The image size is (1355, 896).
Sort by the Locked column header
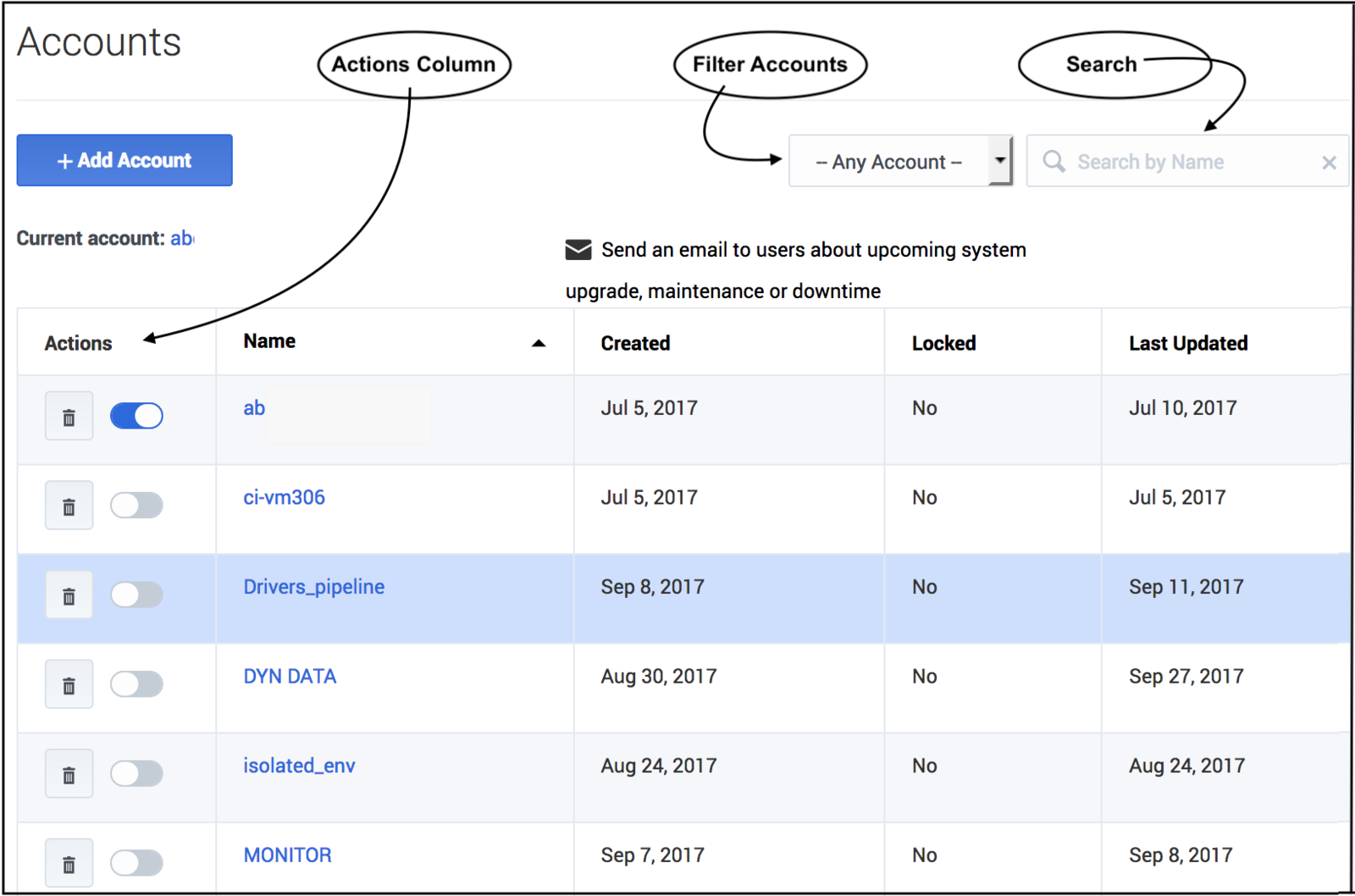click(x=943, y=343)
